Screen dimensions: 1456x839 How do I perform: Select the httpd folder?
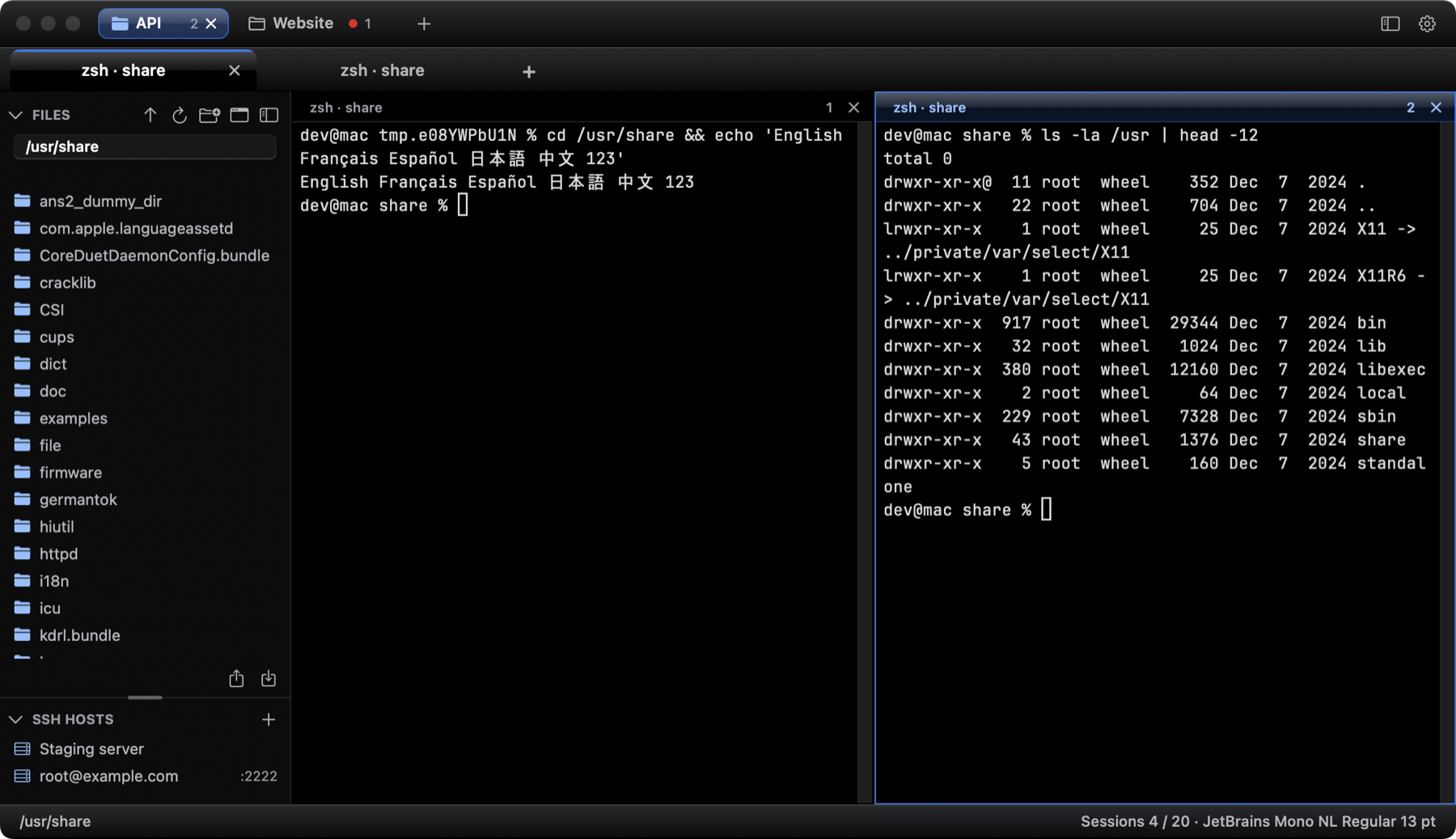[145, 553]
